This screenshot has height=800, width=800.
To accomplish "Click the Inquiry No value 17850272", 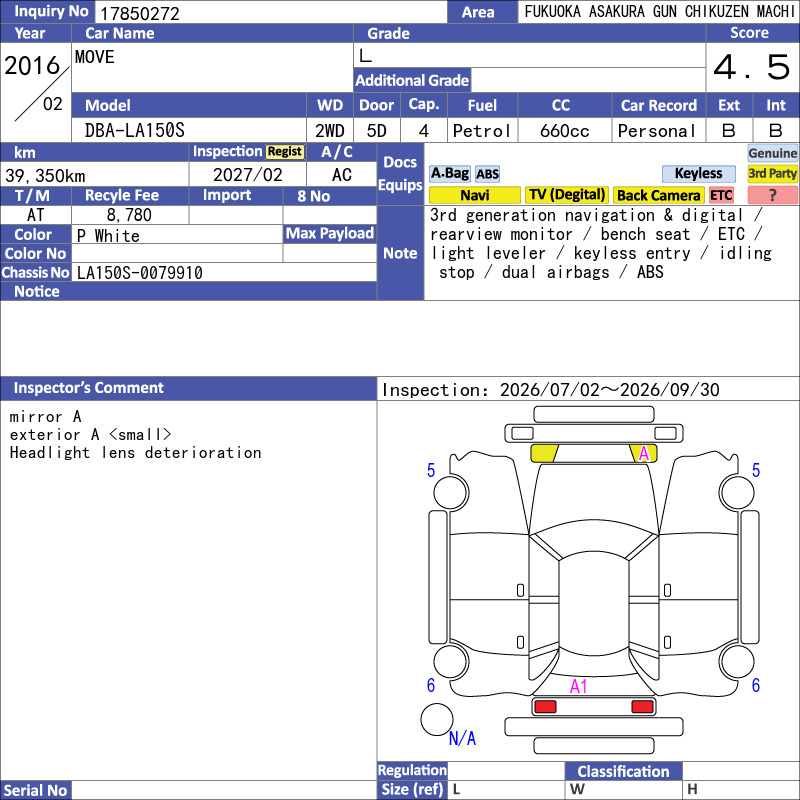I will pos(140,13).
